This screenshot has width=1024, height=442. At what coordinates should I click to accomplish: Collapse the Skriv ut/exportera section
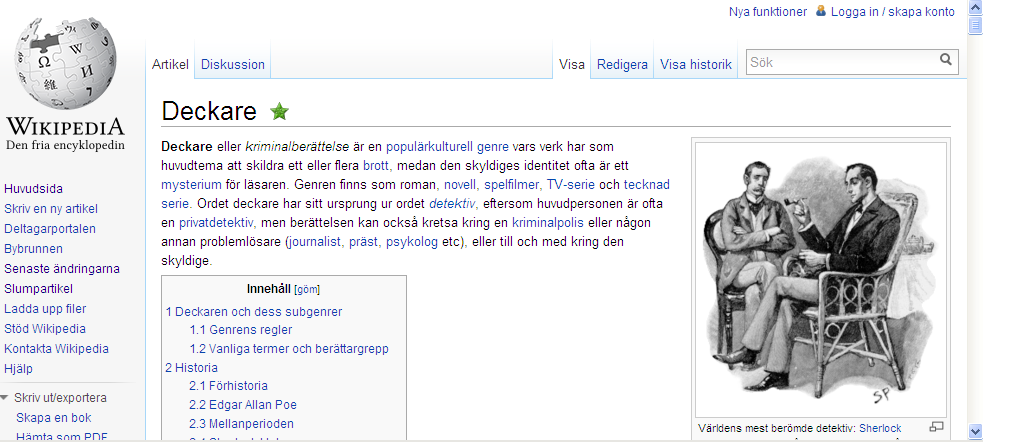[x=5, y=397]
